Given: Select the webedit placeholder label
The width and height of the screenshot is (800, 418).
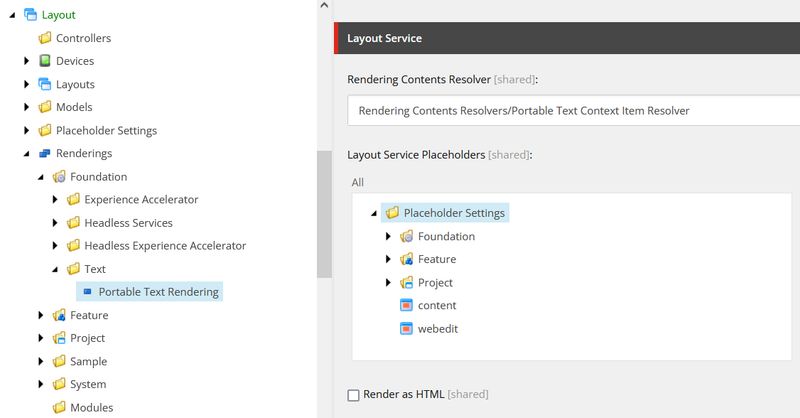Looking at the screenshot, I should (438, 329).
